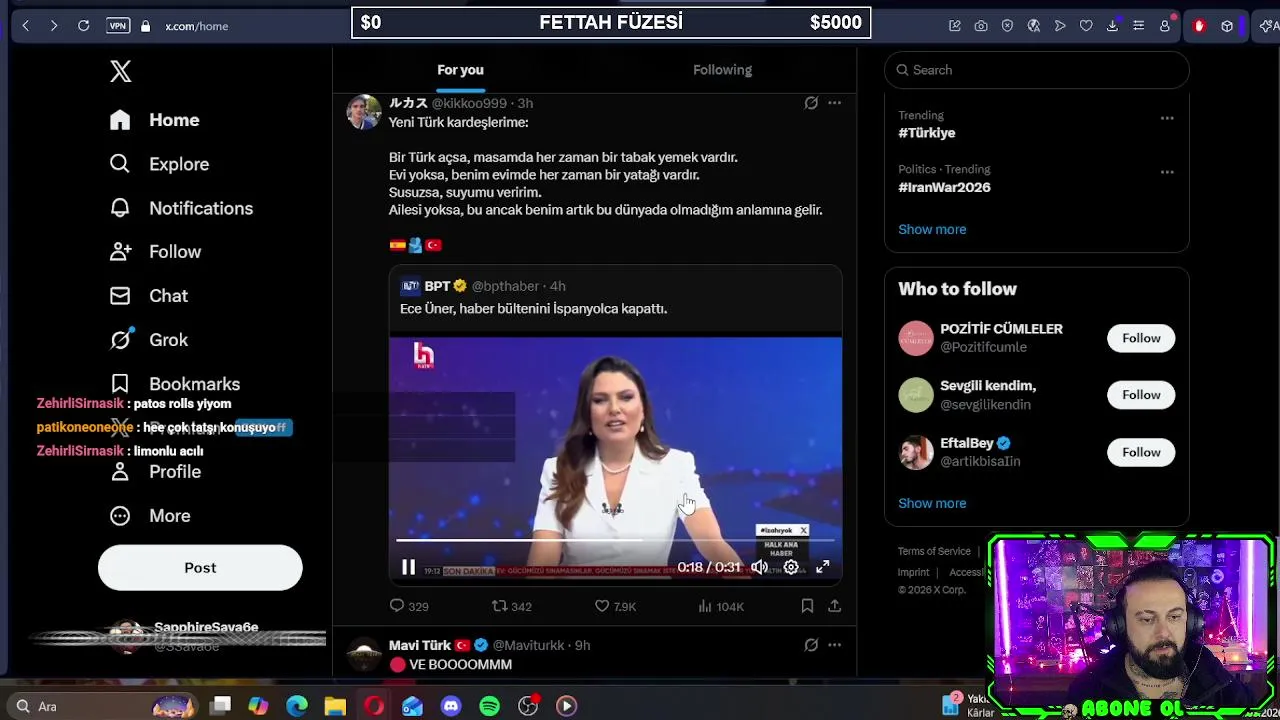Follow POZİTİF CÜMLELER account
Image resolution: width=1280 pixels, height=720 pixels.
click(x=1141, y=338)
